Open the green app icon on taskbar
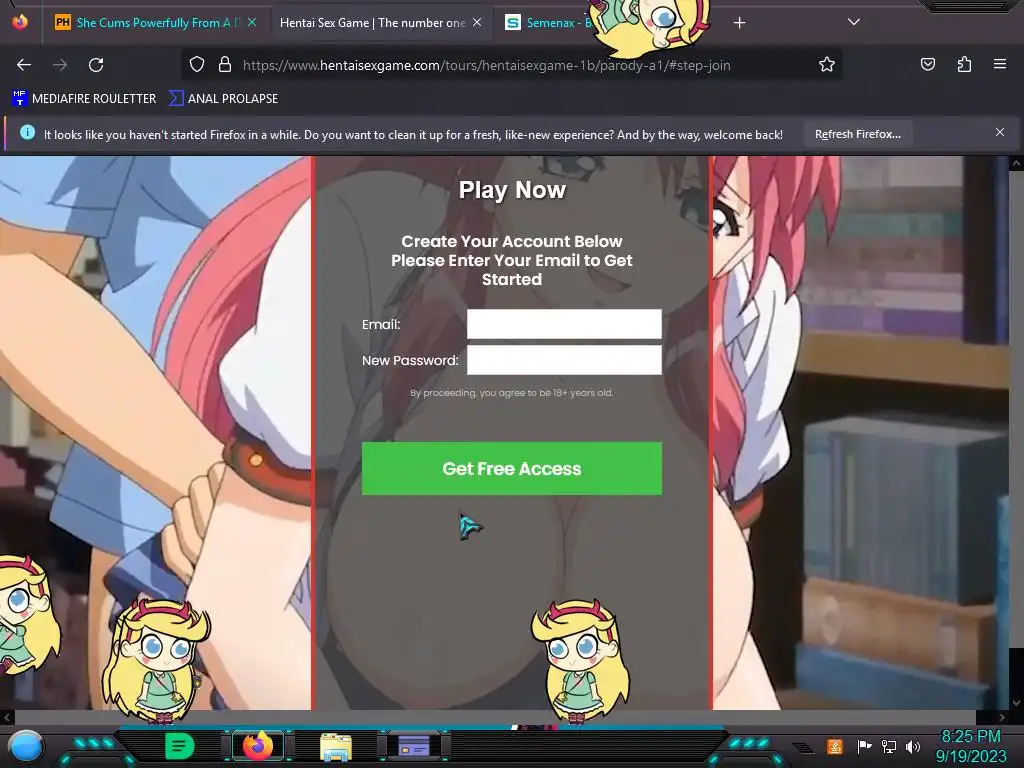1024x768 pixels. coord(180,746)
